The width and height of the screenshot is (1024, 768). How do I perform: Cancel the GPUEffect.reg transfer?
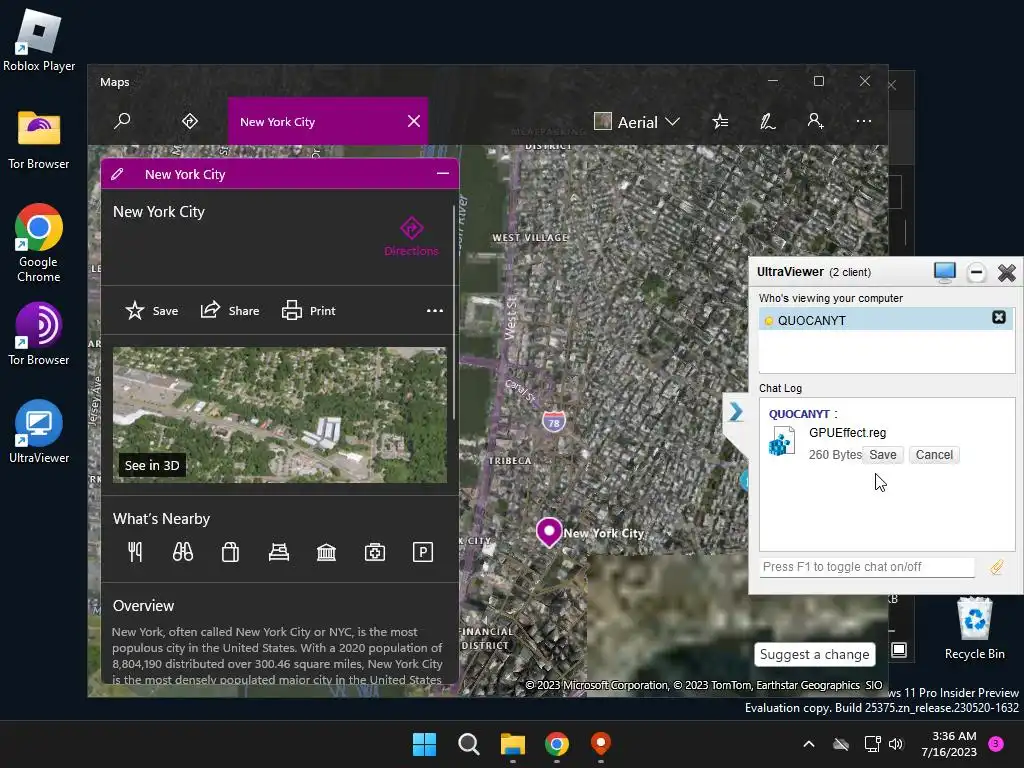(934, 455)
